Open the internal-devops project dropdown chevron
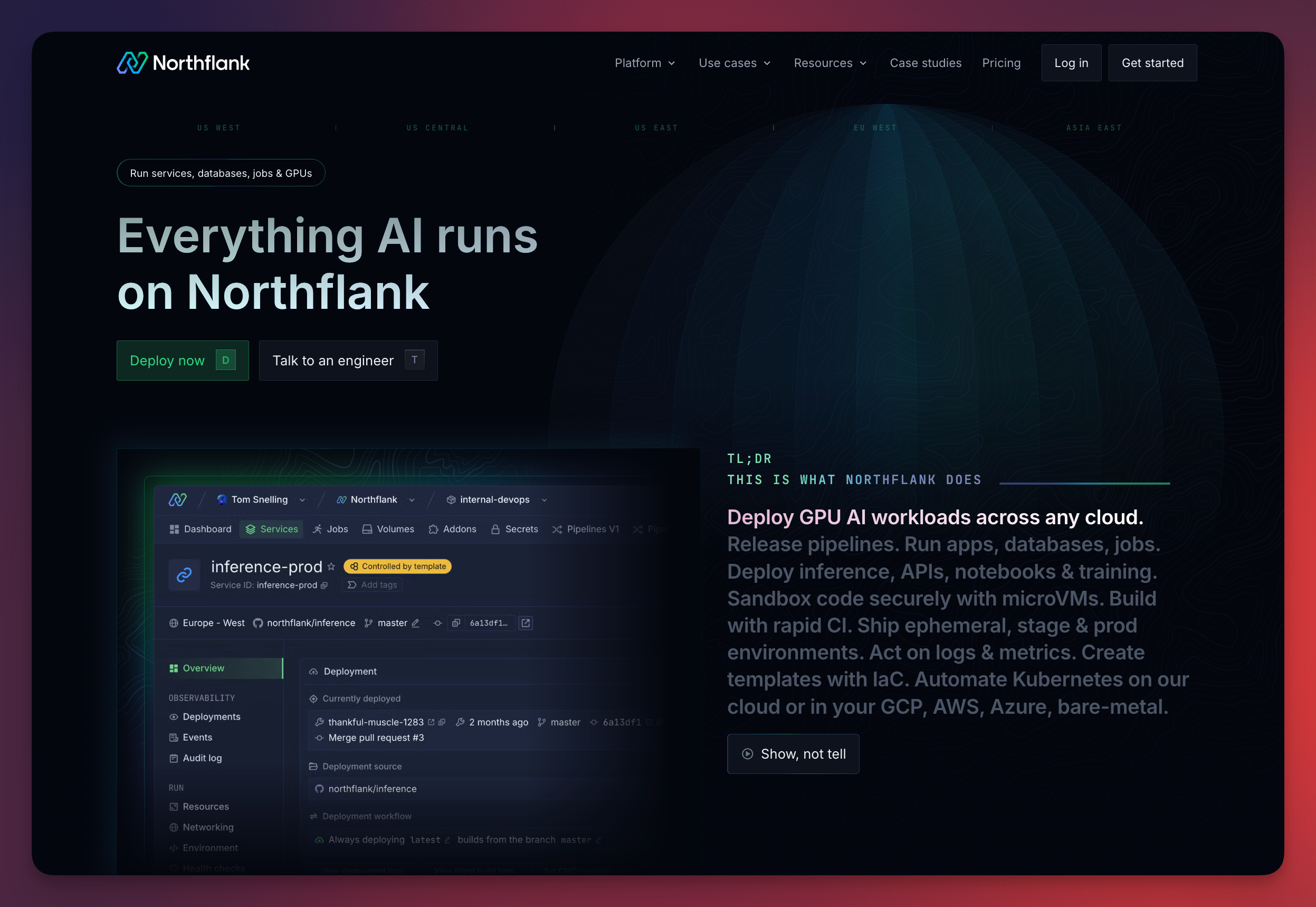Viewport: 1316px width, 907px height. click(544, 500)
